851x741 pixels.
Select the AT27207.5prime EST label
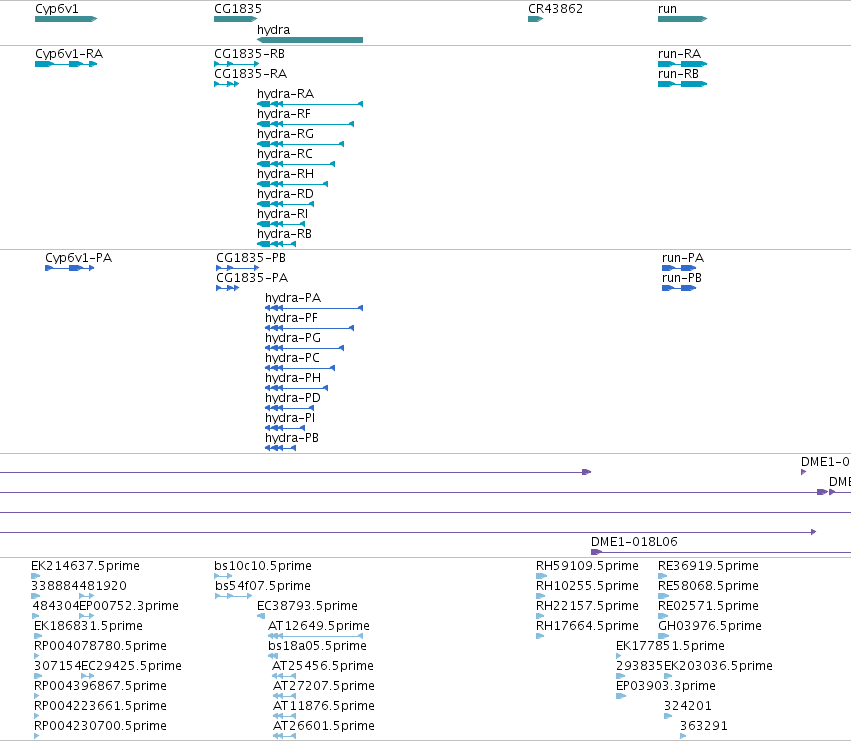pos(323,687)
